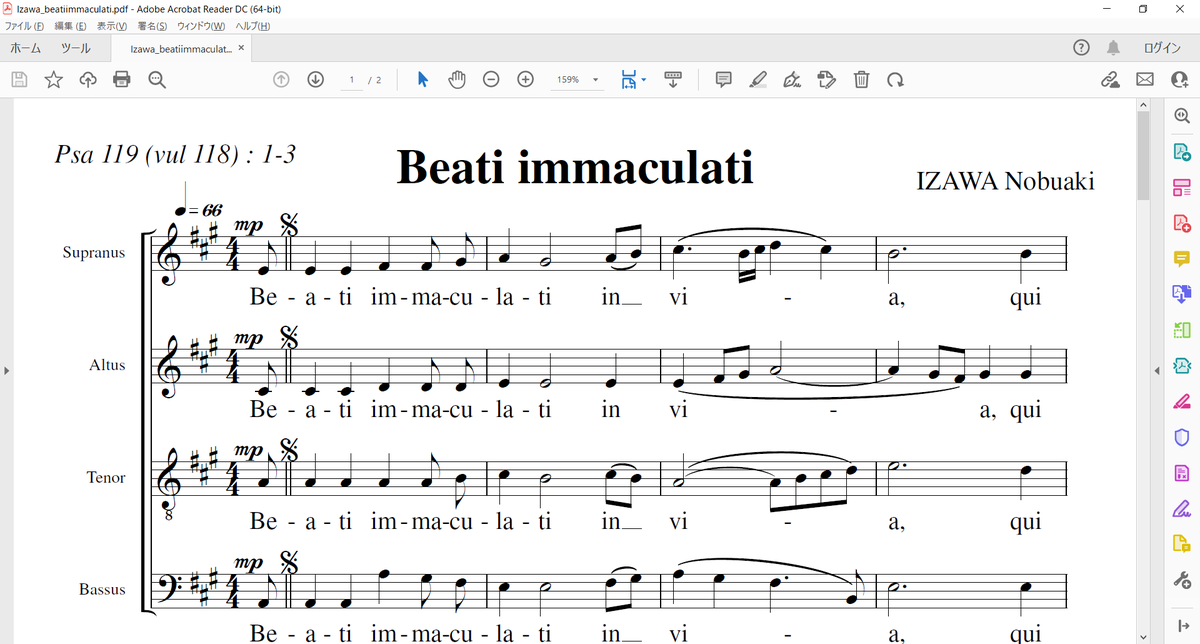Expand the right pane with the bottom arrow icon
Image resolution: width=1200 pixels, height=644 pixels.
pos(1181,626)
